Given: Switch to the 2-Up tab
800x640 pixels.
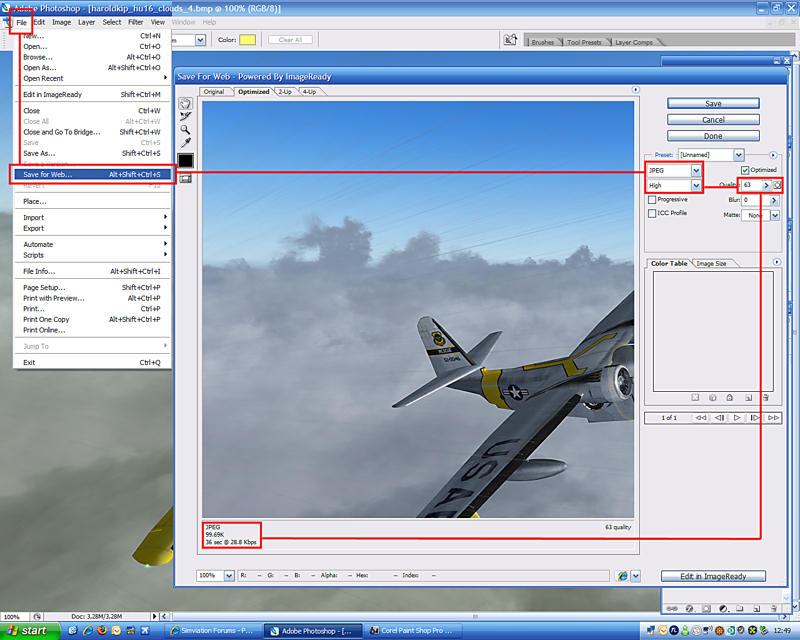Looking at the screenshot, I should point(285,92).
